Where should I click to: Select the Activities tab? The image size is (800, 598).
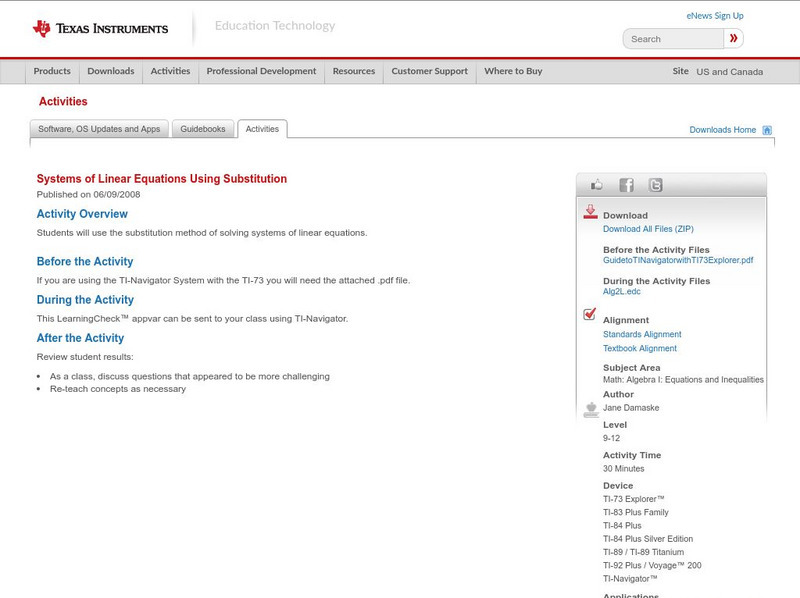click(262, 129)
